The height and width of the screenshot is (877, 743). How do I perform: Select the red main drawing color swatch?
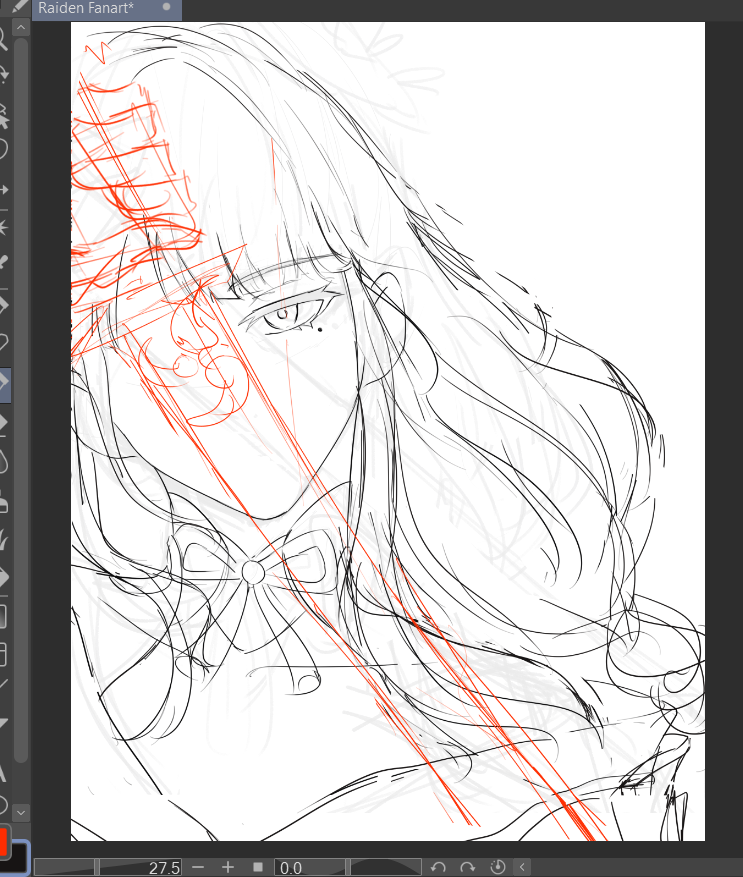(3, 841)
